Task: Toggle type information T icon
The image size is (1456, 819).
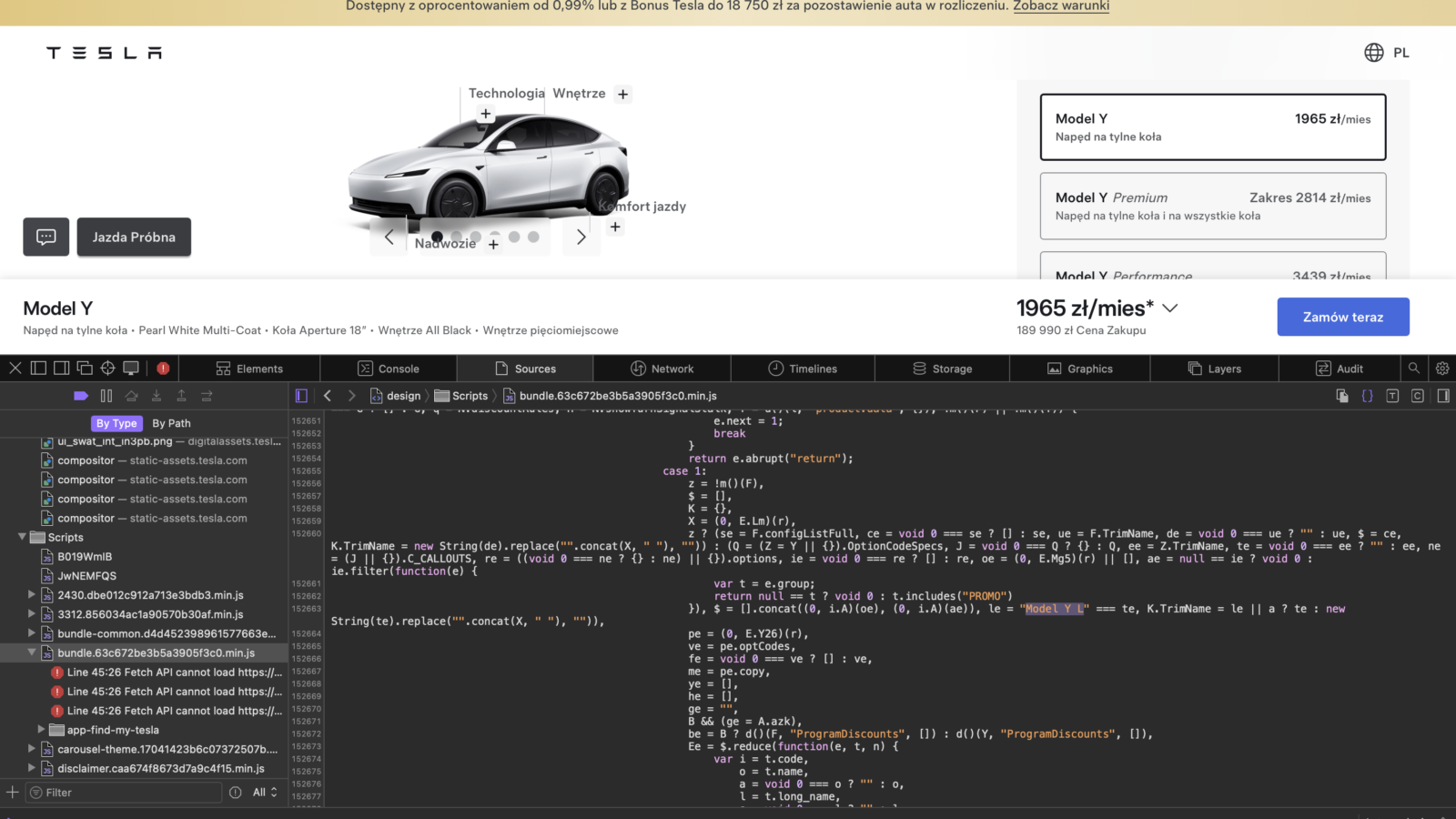Action: [1392, 396]
